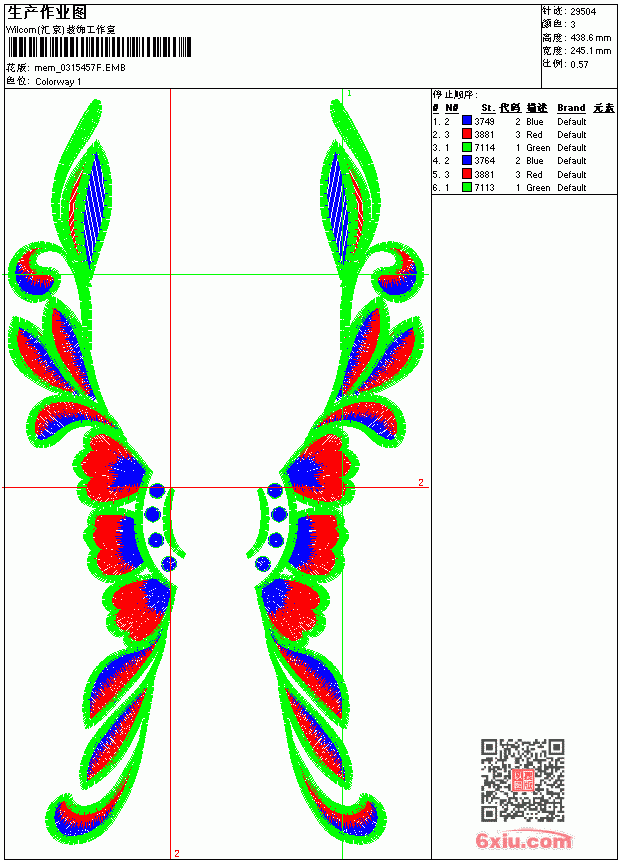
Task: Click the height value 438.6 mm
Action: (x=591, y=38)
